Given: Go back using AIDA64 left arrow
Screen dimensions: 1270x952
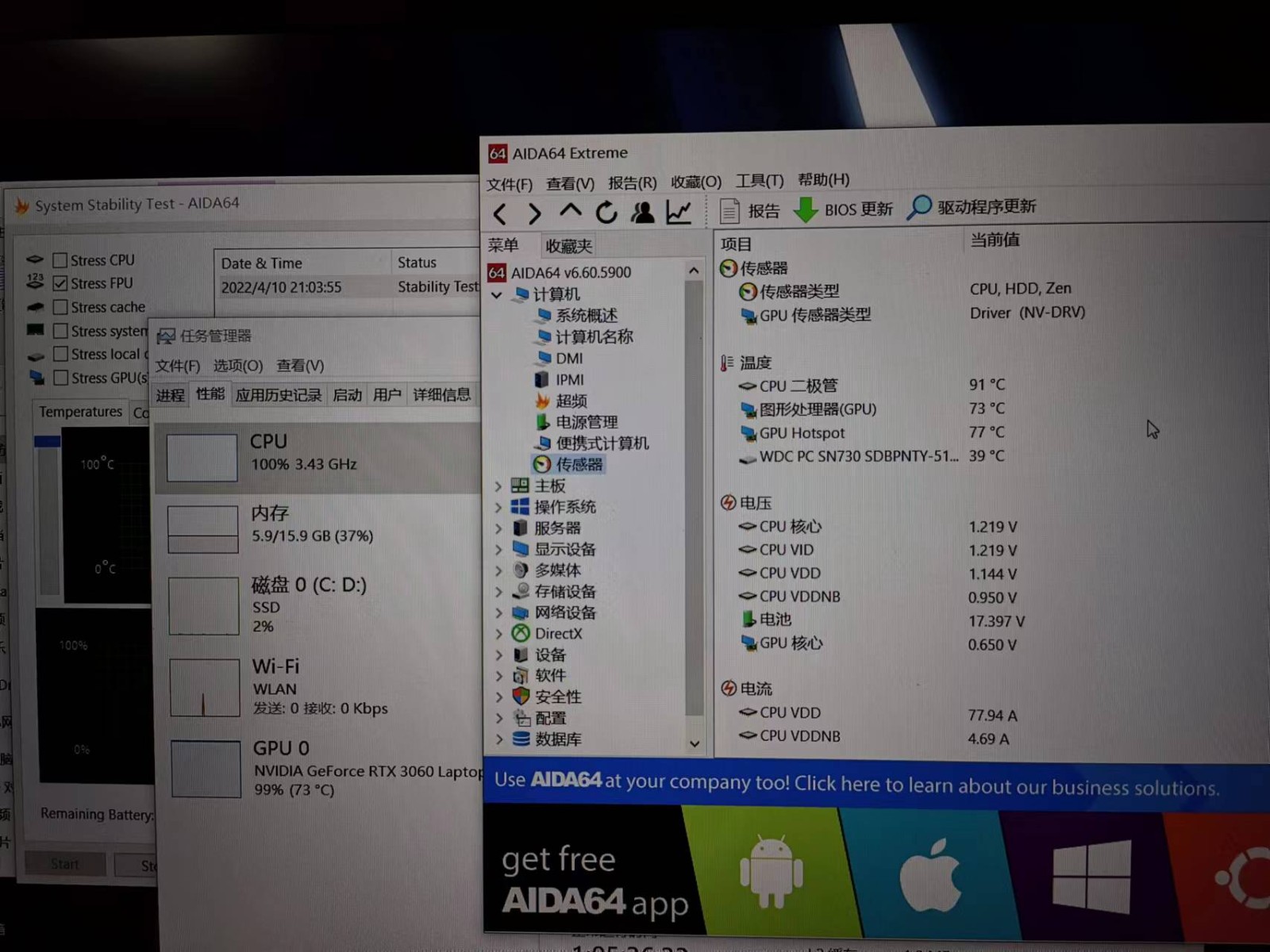Looking at the screenshot, I should coord(499,213).
